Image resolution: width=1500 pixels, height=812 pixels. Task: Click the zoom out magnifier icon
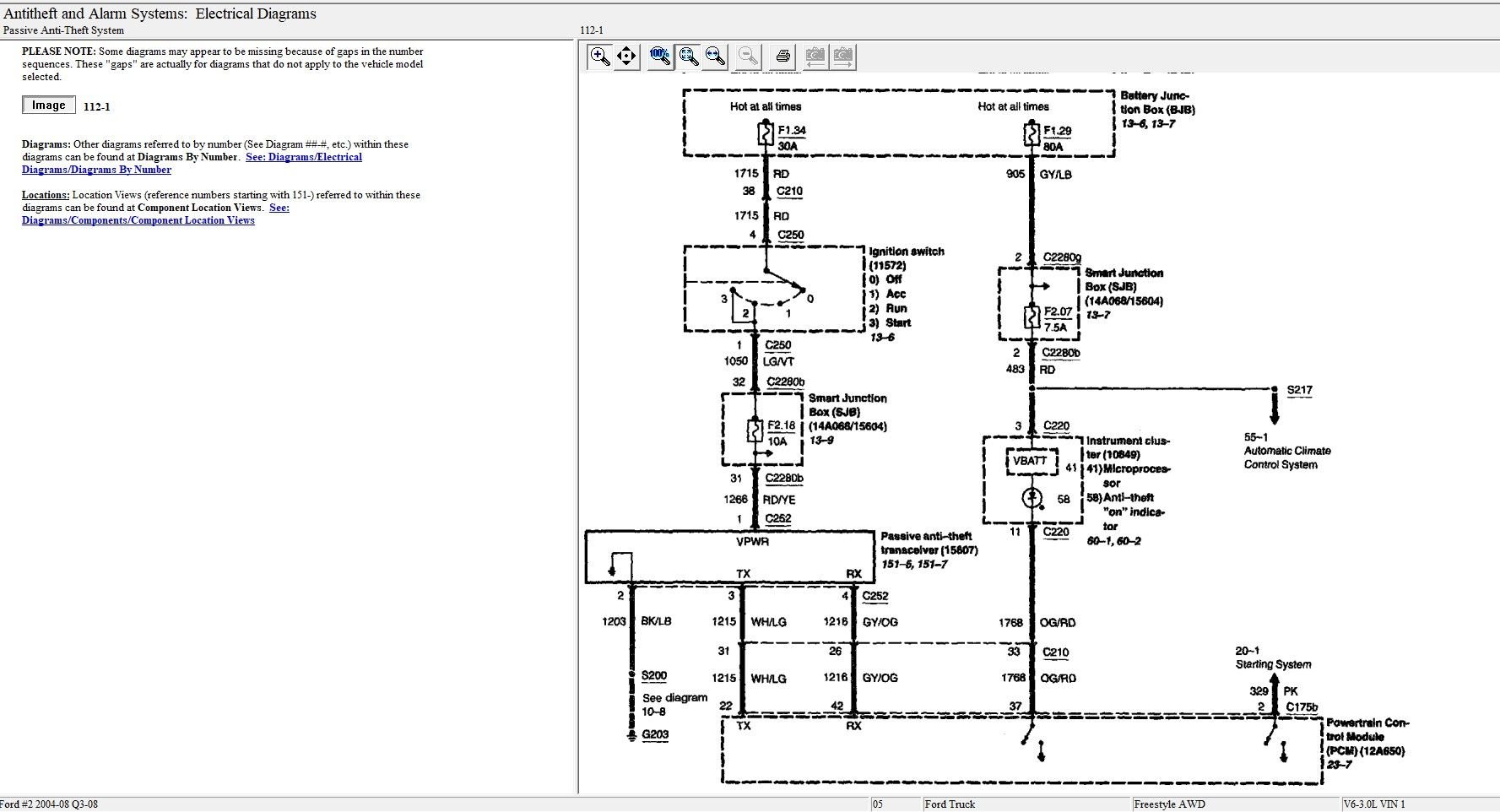[747, 57]
